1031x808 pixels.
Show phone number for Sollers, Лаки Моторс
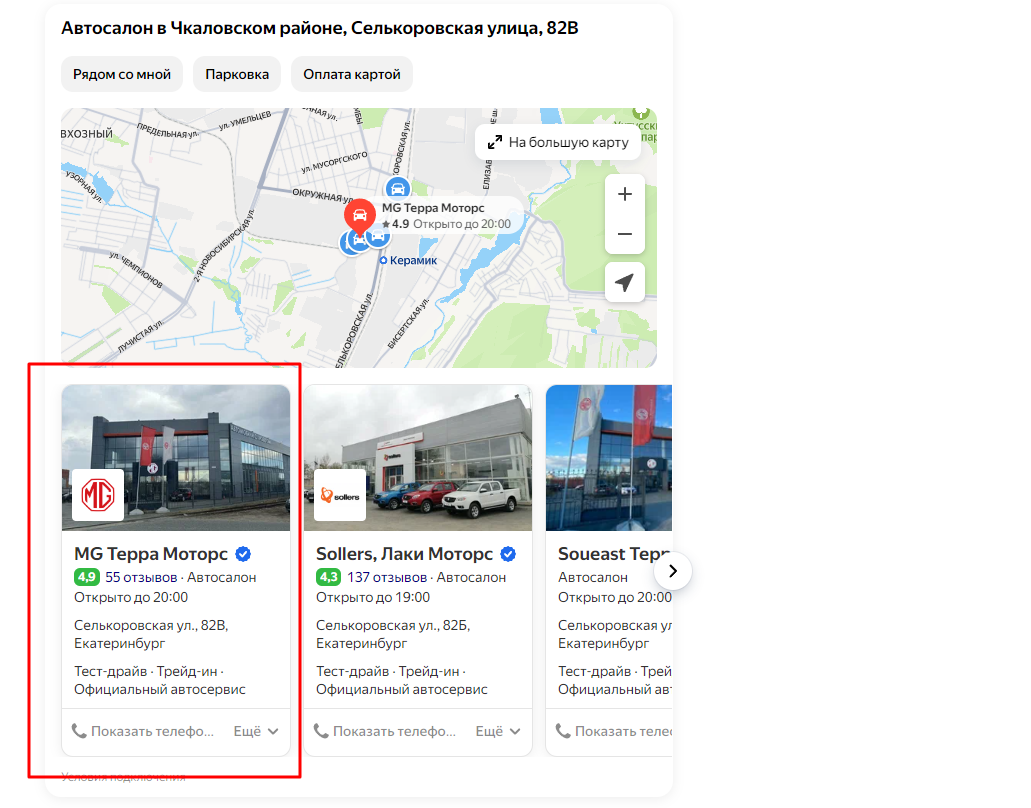(385, 731)
